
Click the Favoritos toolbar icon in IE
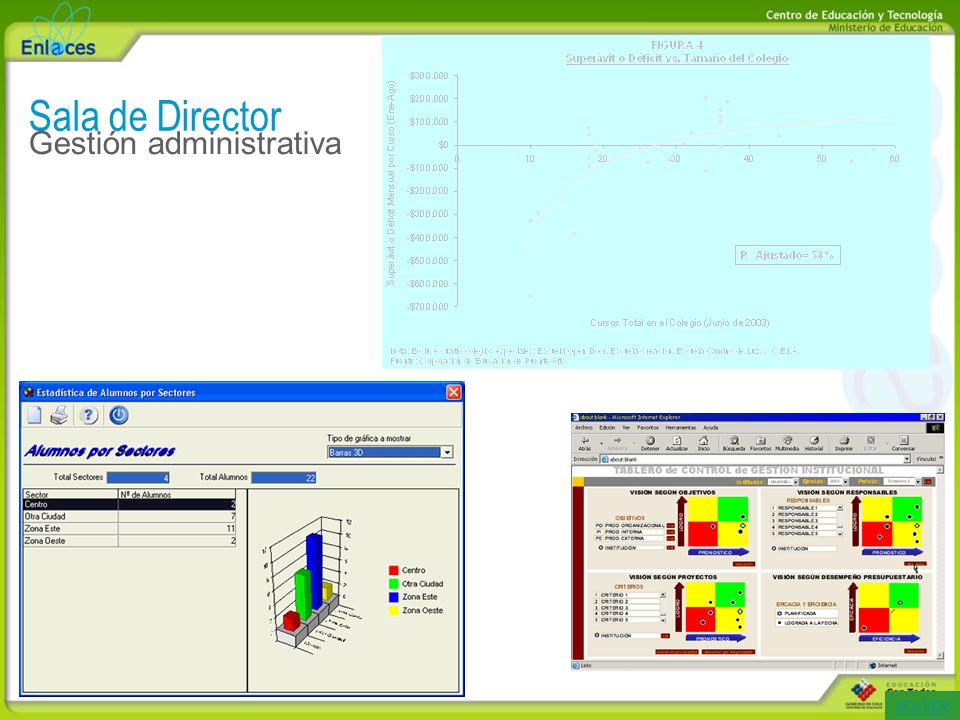(x=760, y=443)
